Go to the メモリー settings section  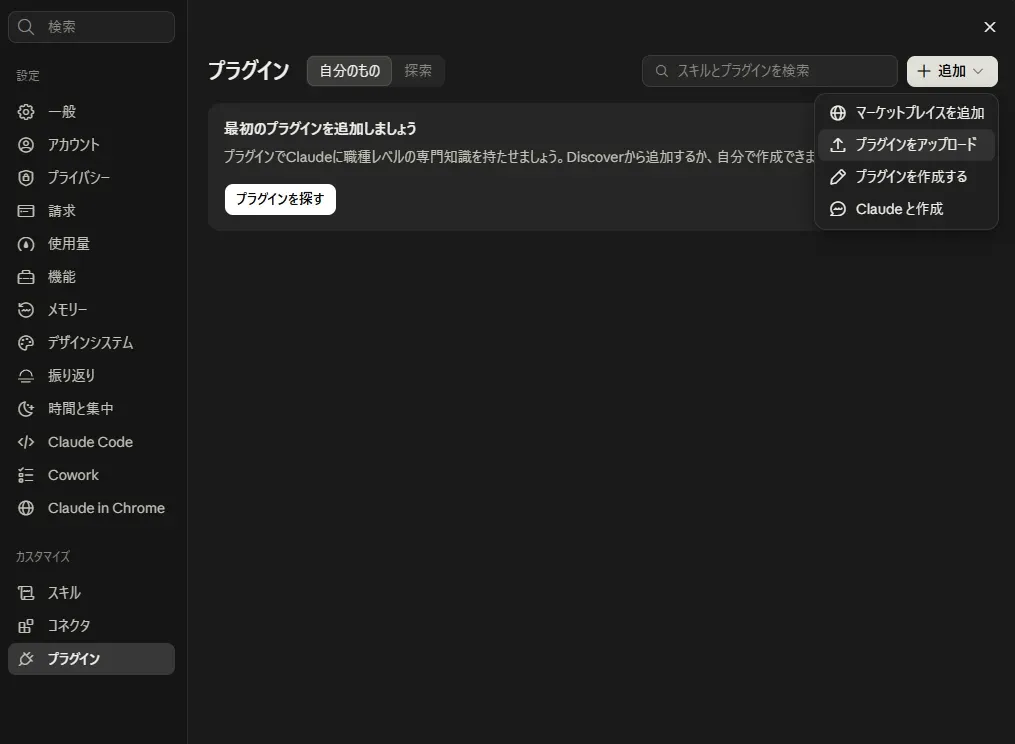(91, 310)
